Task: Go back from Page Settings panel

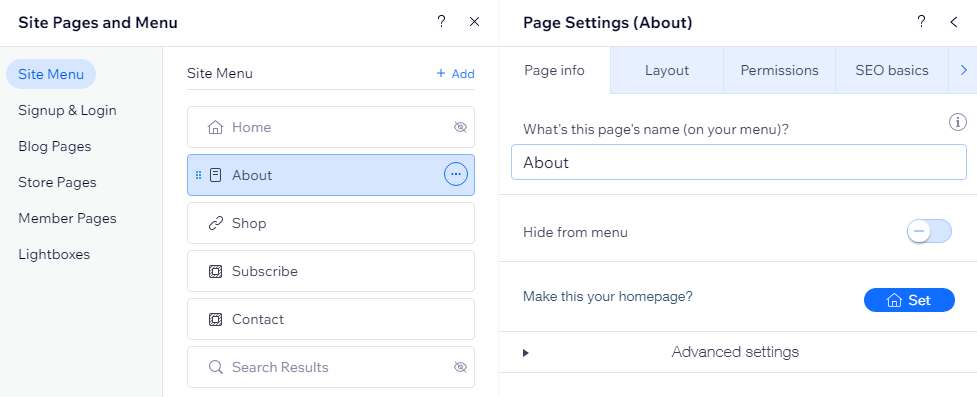Action: pos(953,22)
